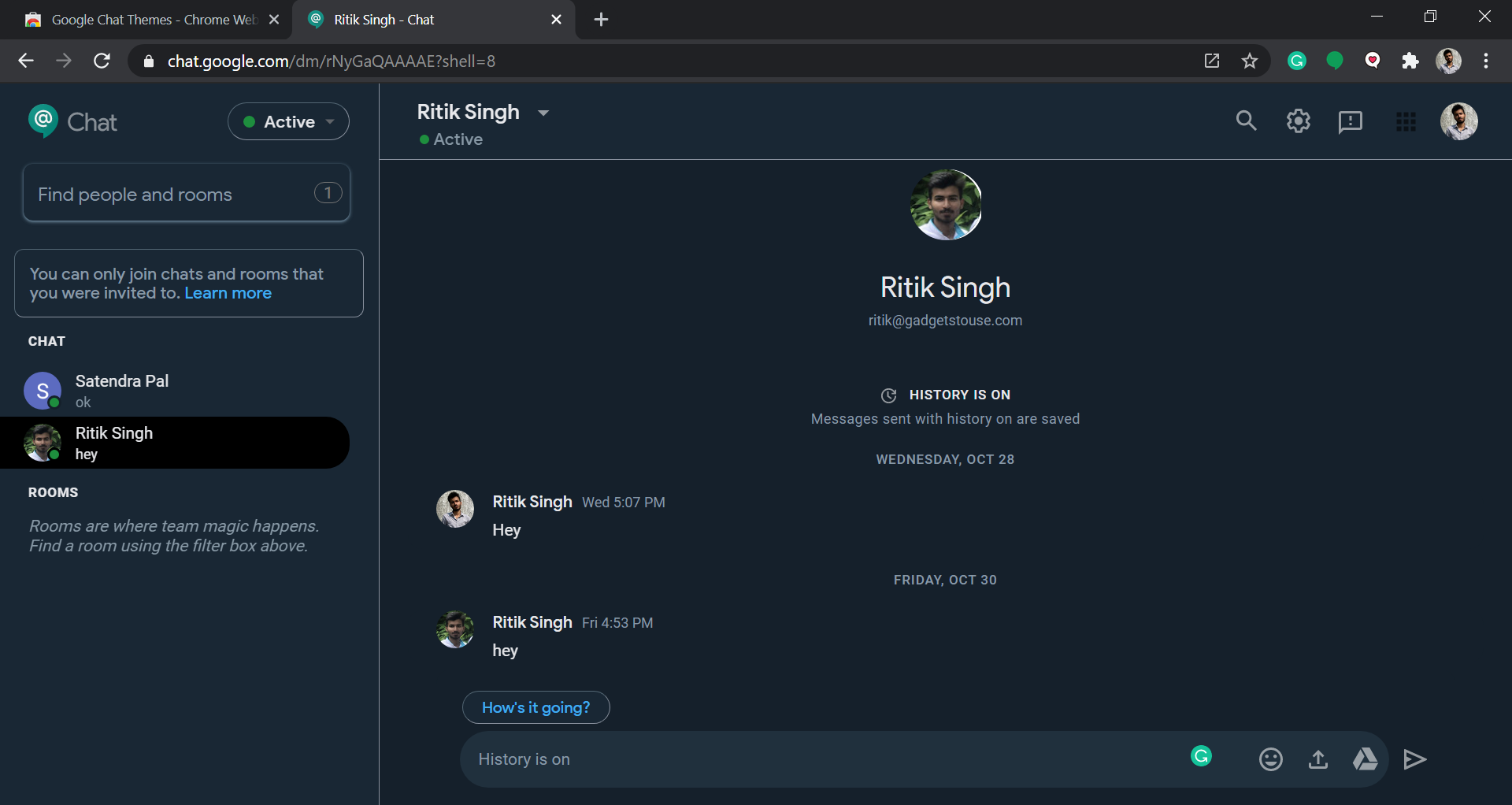Open the Active status dropdown

[288, 121]
